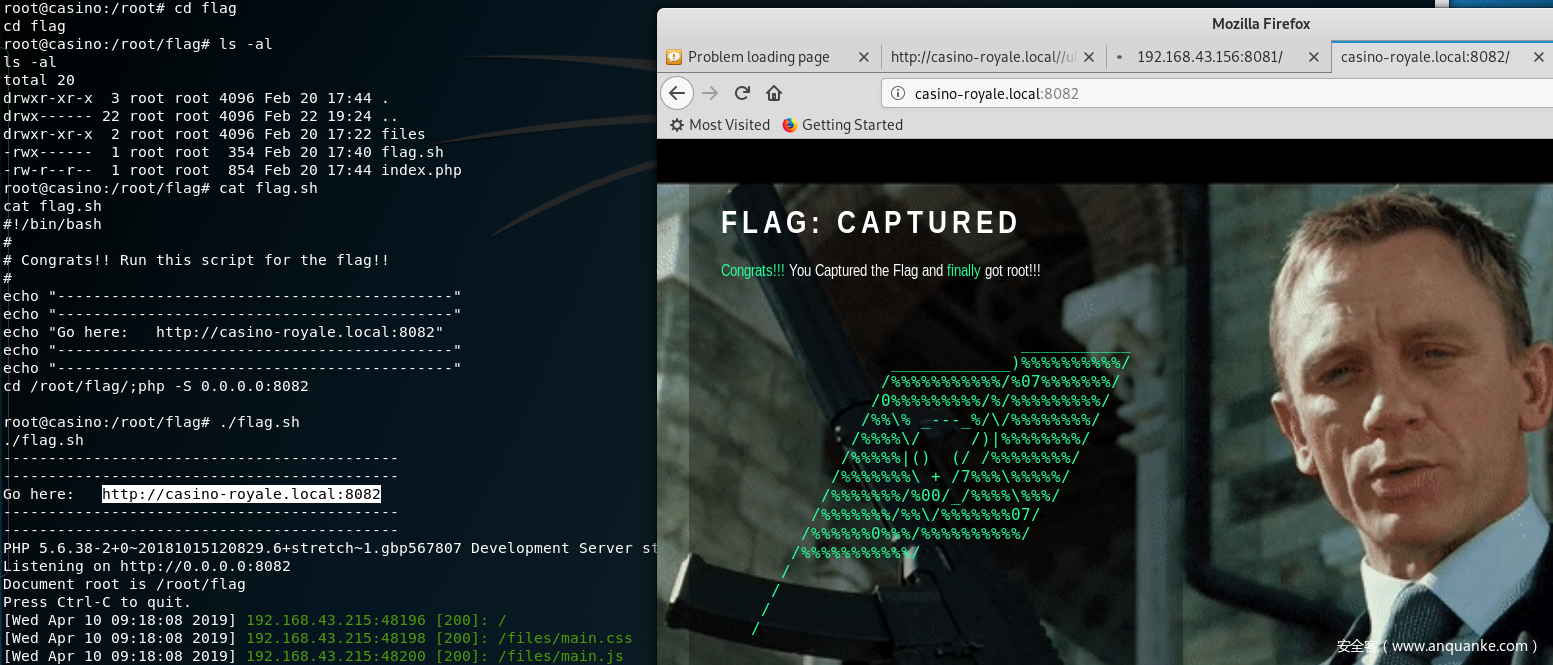This screenshot has height=665, width=1553.
Task: Open the Getting Started bookmark
Action: pyautogui.click(x=842, y=125)
